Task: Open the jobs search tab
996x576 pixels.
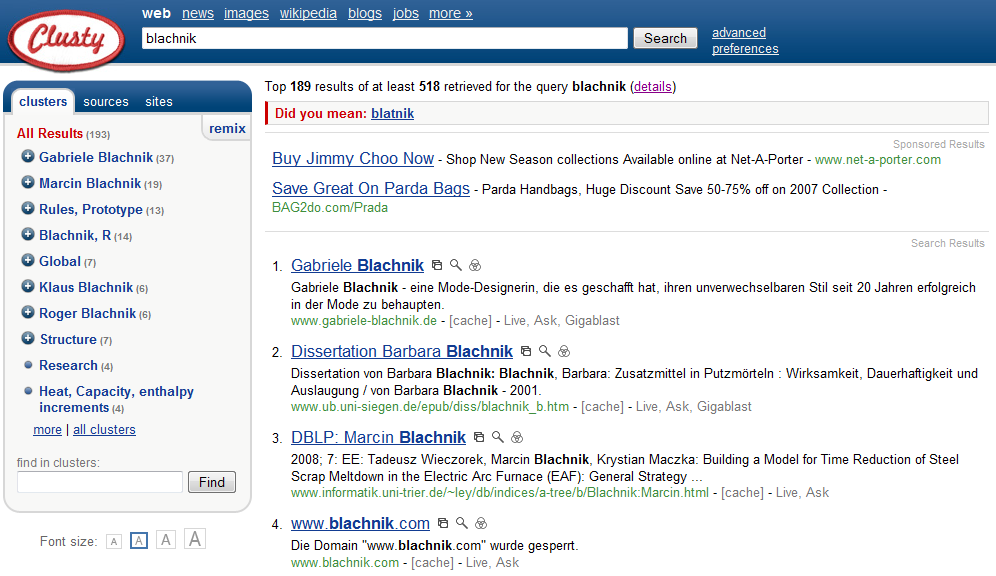Action: click(405, 13)
